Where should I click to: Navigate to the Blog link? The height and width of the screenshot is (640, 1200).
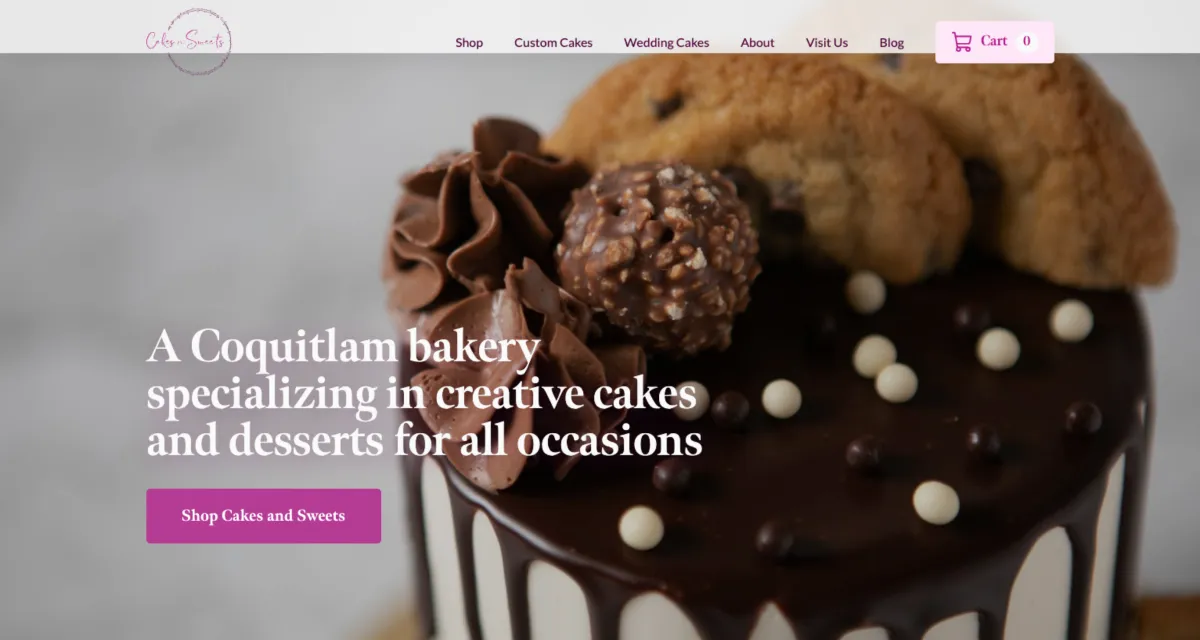tap(891, 43)
